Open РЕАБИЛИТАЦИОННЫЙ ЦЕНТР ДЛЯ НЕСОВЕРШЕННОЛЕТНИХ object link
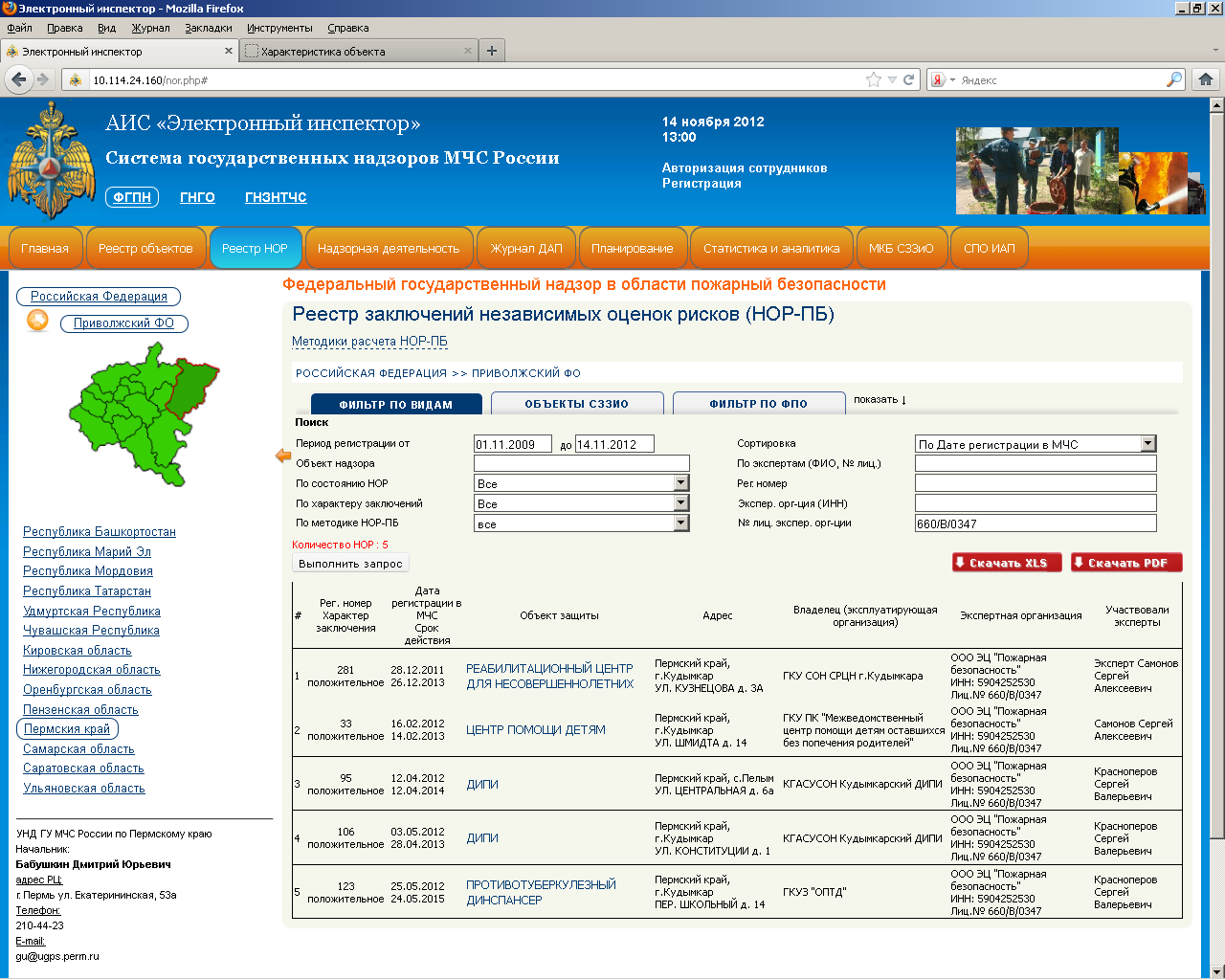This screenshot has height=980, width=1225. [x=549, y=676]
